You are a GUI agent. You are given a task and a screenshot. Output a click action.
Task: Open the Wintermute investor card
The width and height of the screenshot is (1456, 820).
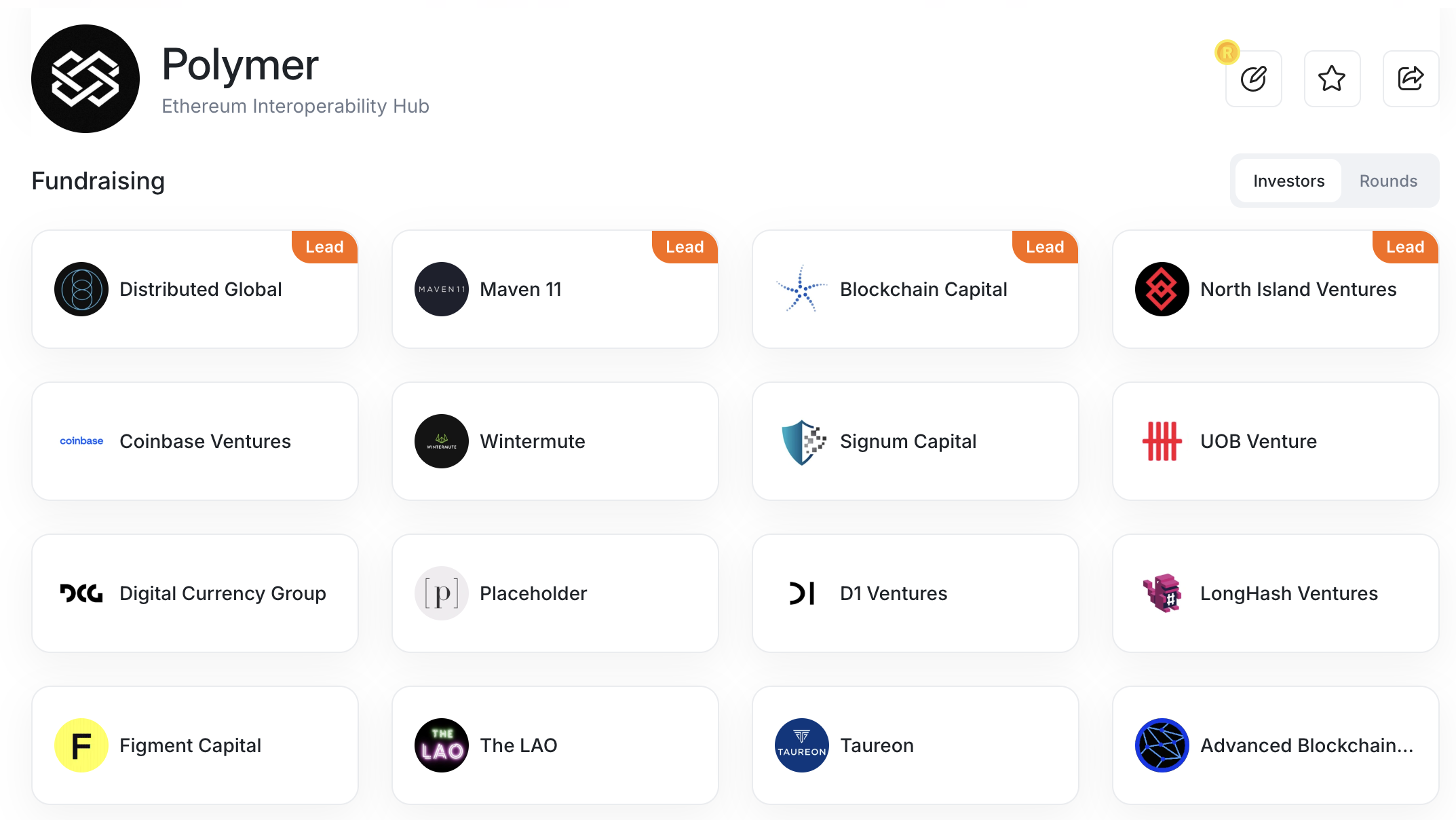[555, 441]
